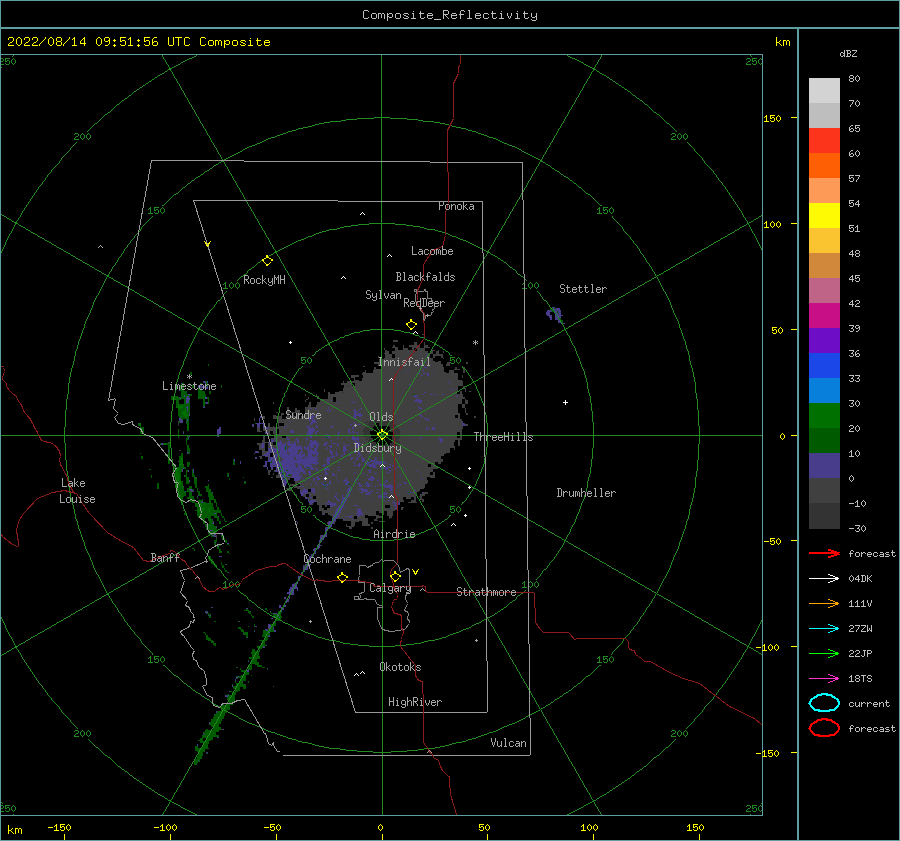The image size is (900, 841).
Task: Click the yellow V marker northwest of RockyMH
Action: coord(208,244)
